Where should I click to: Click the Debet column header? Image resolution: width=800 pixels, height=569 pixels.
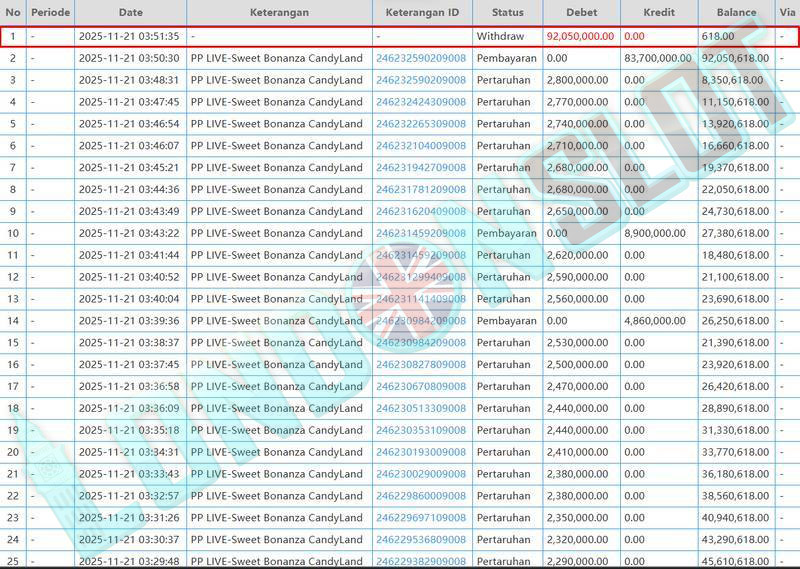coord(582,13)
